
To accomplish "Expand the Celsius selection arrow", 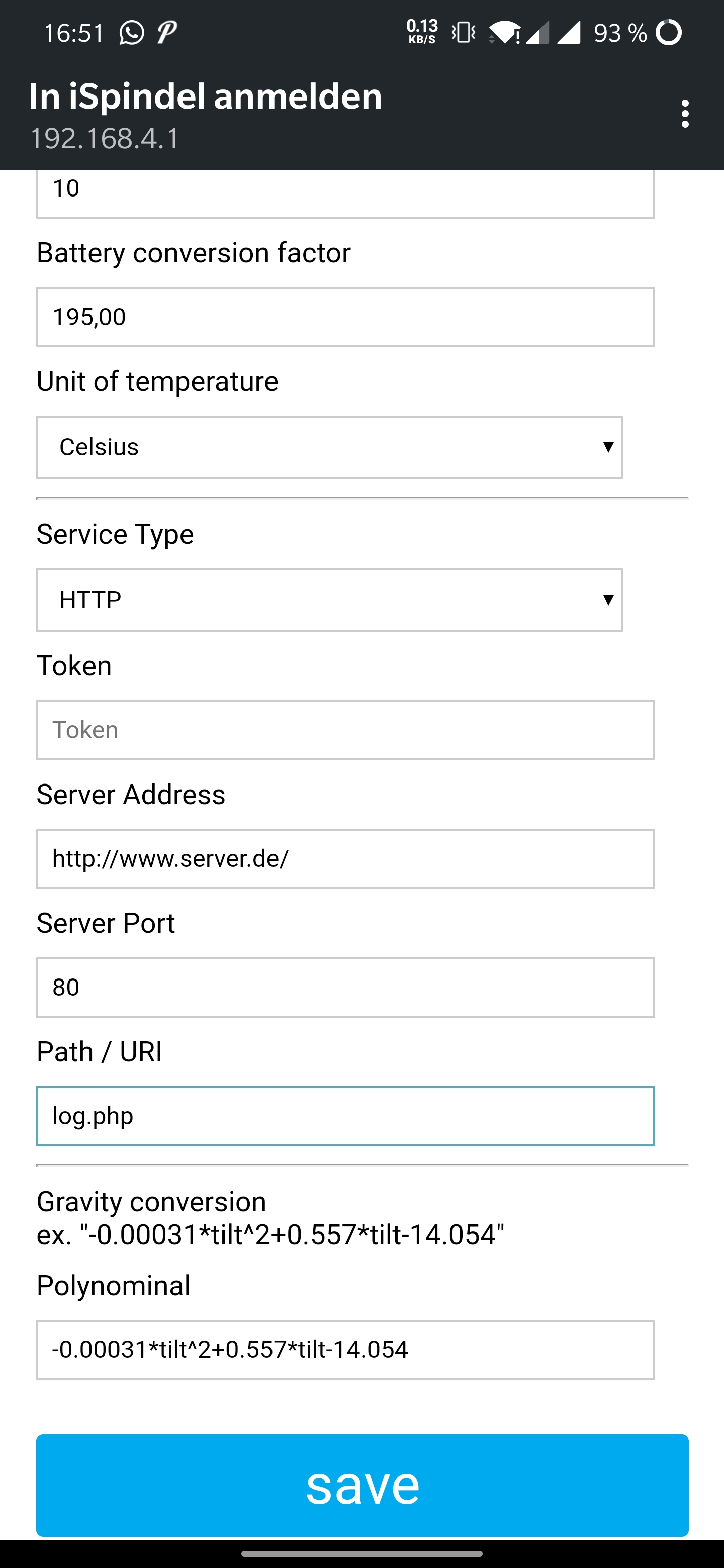I will coord(609,447).
